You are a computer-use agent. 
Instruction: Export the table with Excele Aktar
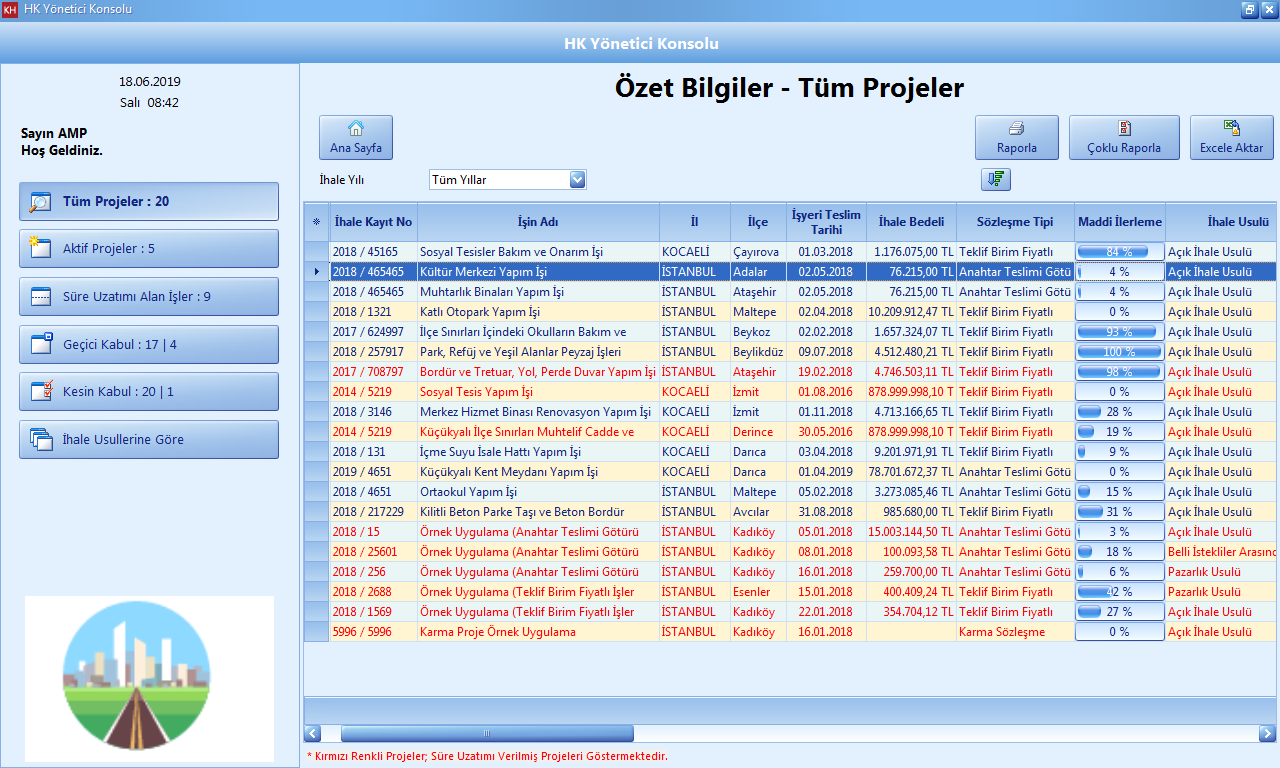(x=1231, y=137)
